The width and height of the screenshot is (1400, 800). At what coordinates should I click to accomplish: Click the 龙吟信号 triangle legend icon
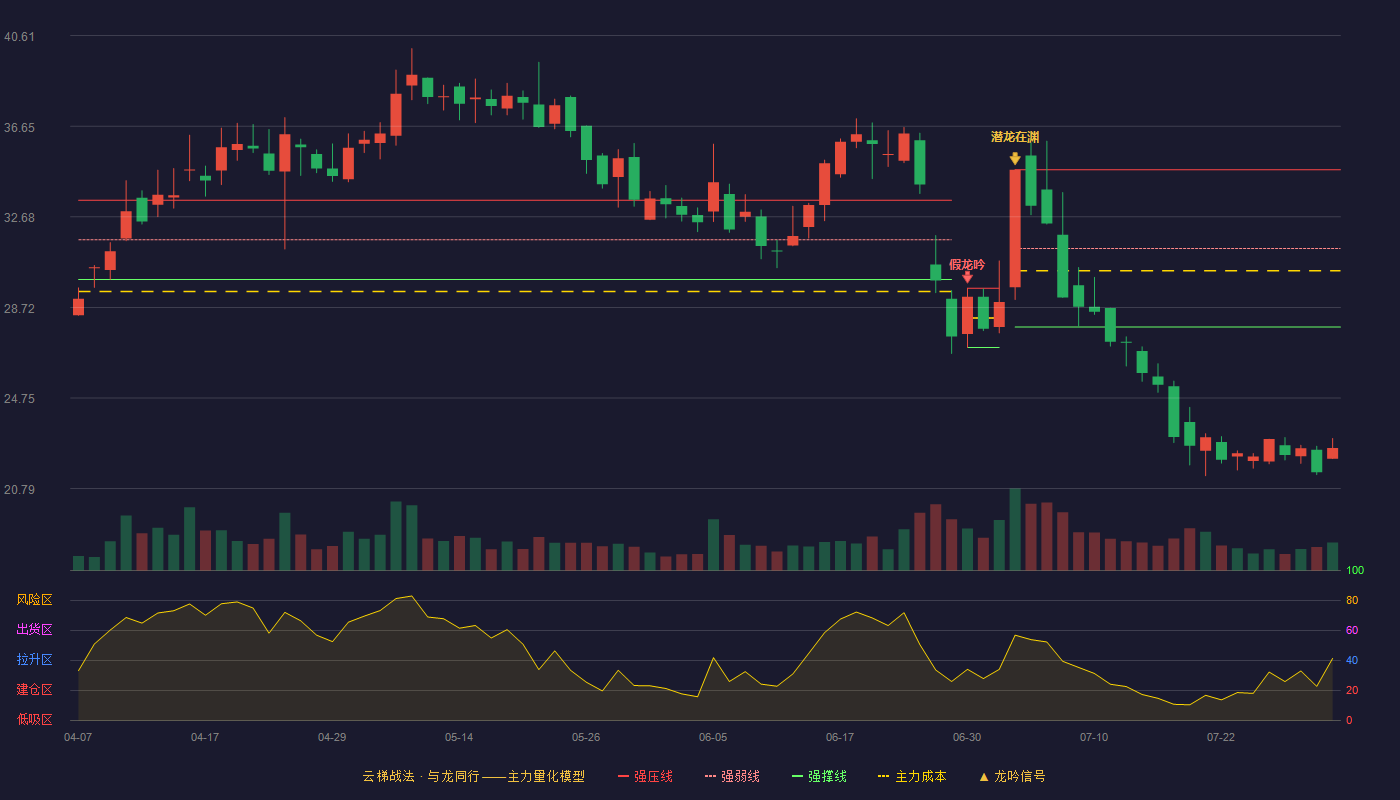click(984, 776)
